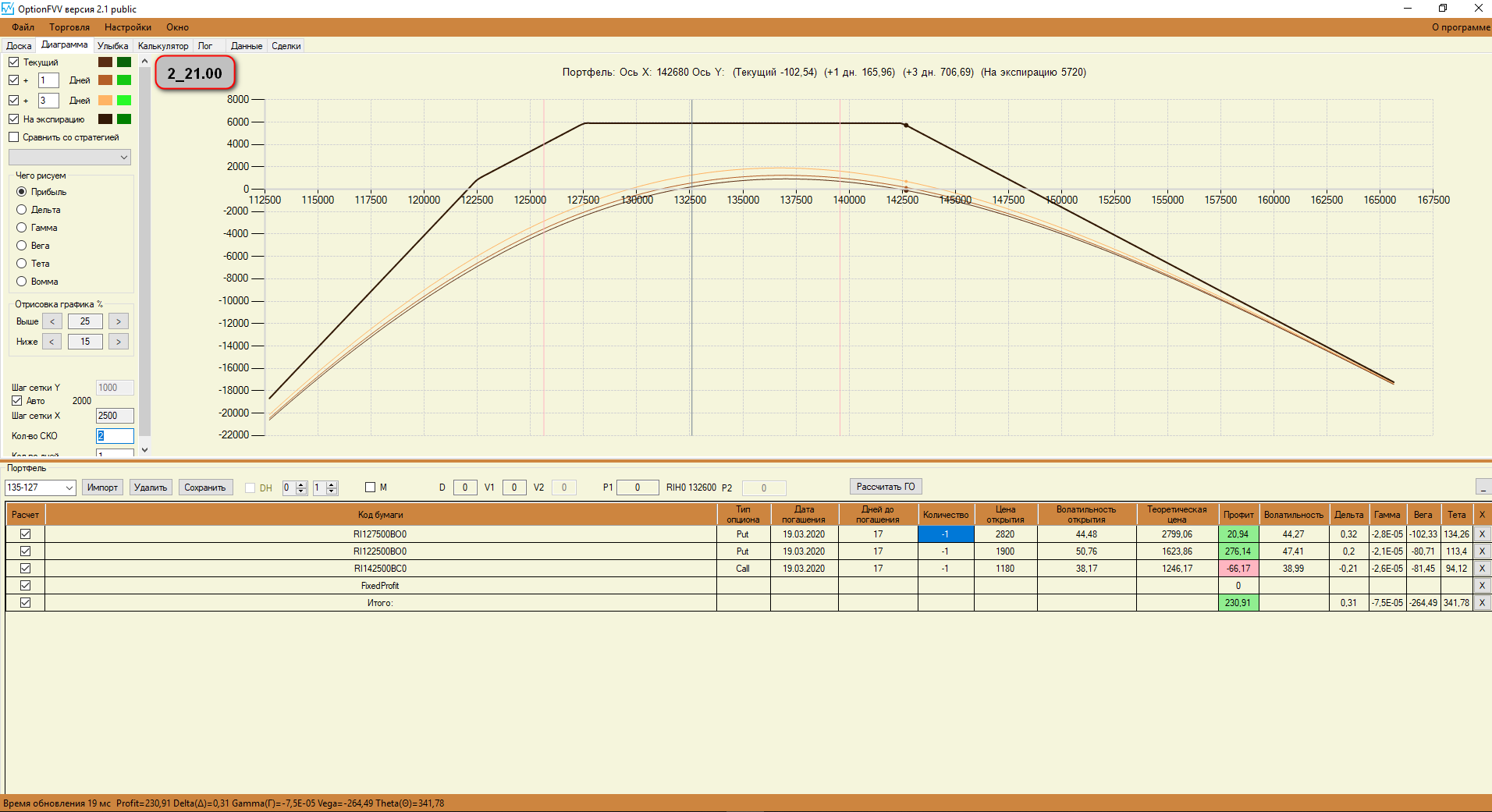
Task: Decrease the Ниже chart percent with left arrow
Action: (52, 342)
